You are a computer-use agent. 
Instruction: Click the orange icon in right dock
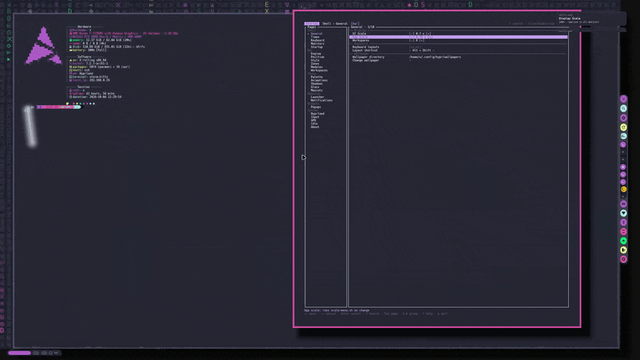(x=624, y=189)
